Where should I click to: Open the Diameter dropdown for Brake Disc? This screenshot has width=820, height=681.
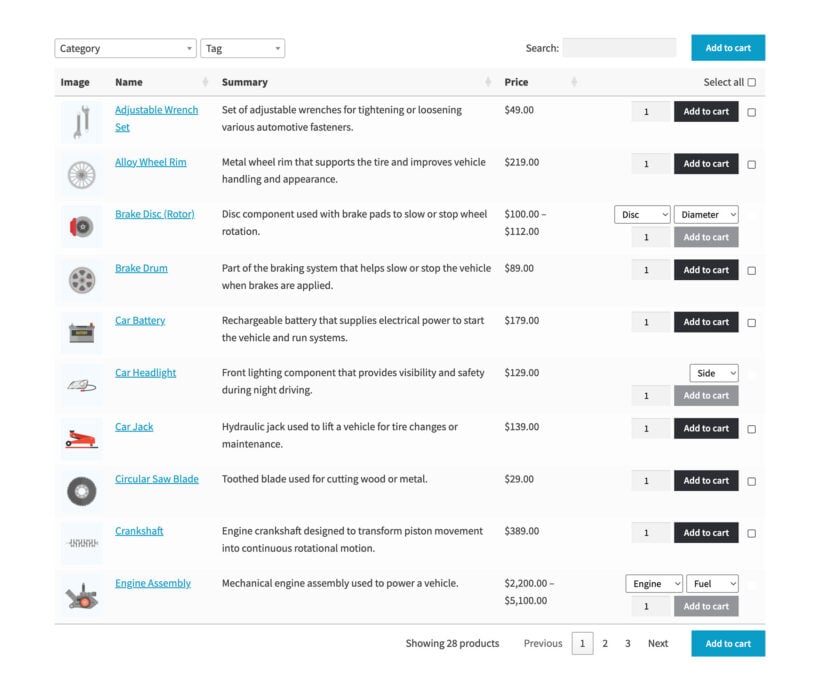coord(707,214)
